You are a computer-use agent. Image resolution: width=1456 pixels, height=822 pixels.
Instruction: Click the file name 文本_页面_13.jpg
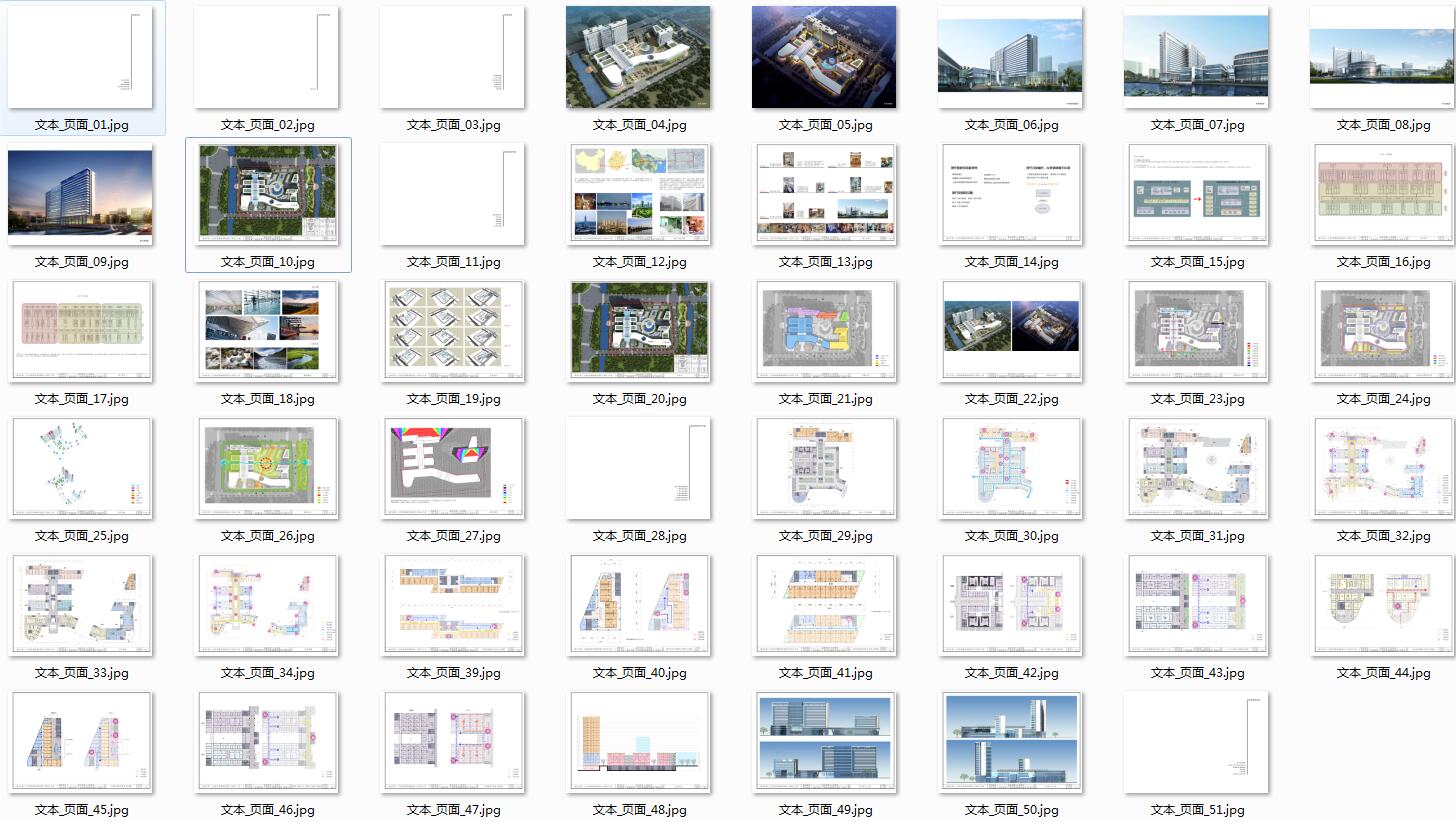point(826,262)
